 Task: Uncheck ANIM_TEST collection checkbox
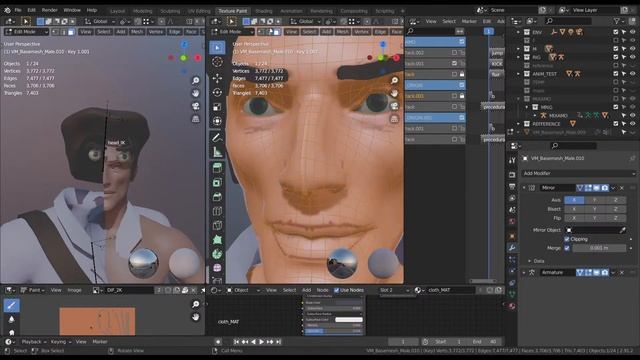(616, 74)
